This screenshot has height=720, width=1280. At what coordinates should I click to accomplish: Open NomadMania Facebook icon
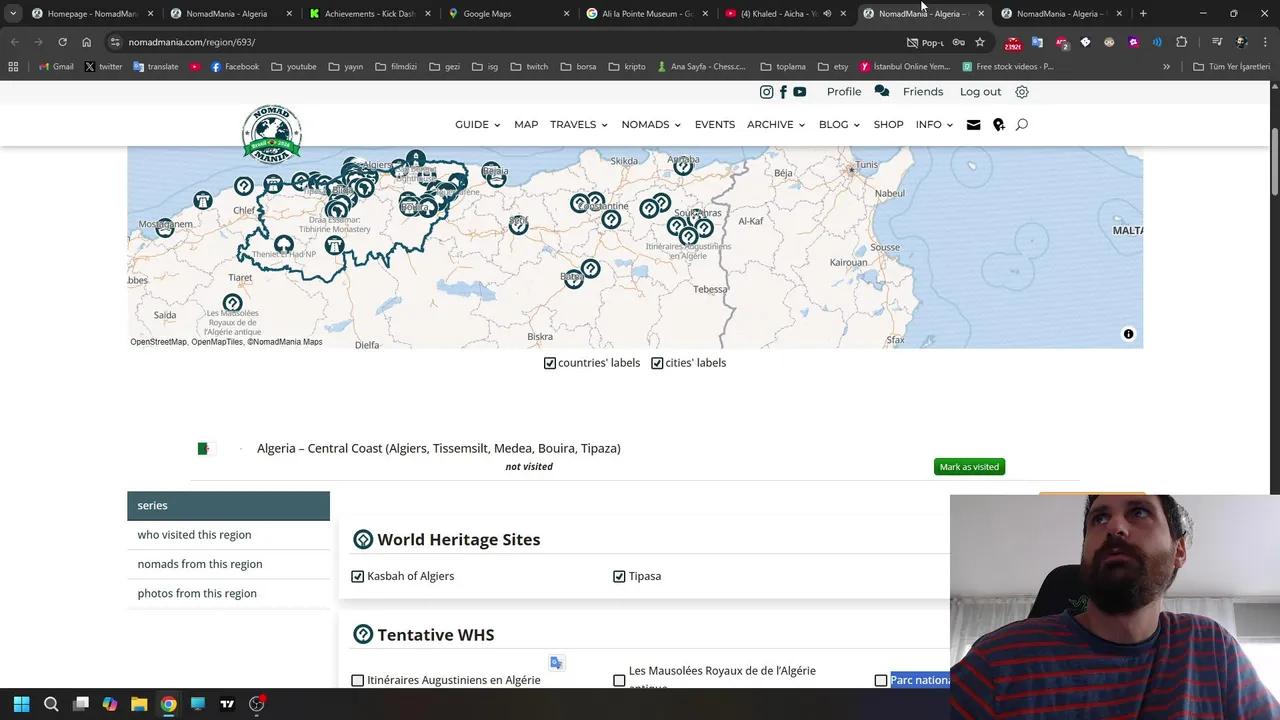[x=783, y=92]
